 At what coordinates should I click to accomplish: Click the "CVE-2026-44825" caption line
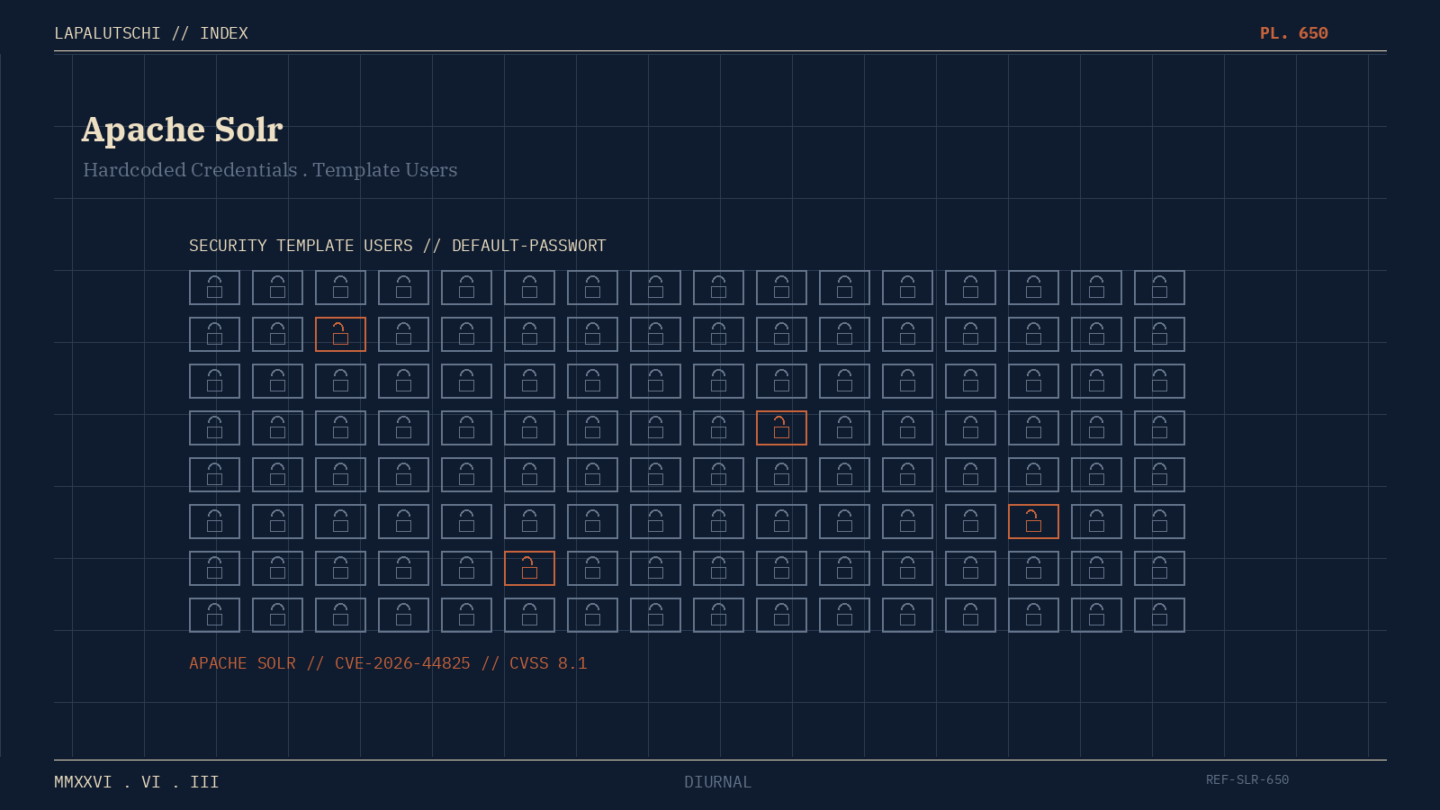(x=388, y=663)
